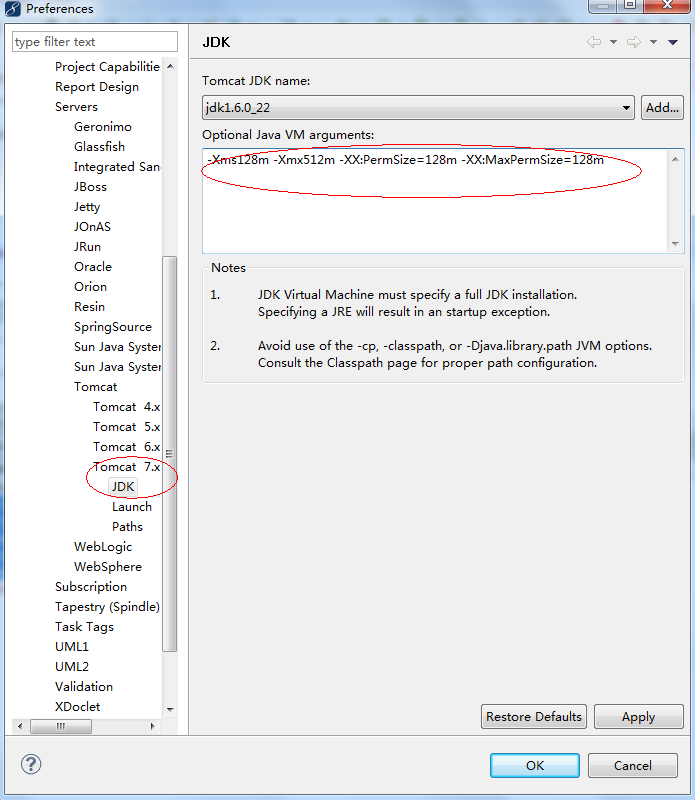Click the tree horizontal scrollbar thumb
Screen dimensions: 695x800
click(61, 726)
